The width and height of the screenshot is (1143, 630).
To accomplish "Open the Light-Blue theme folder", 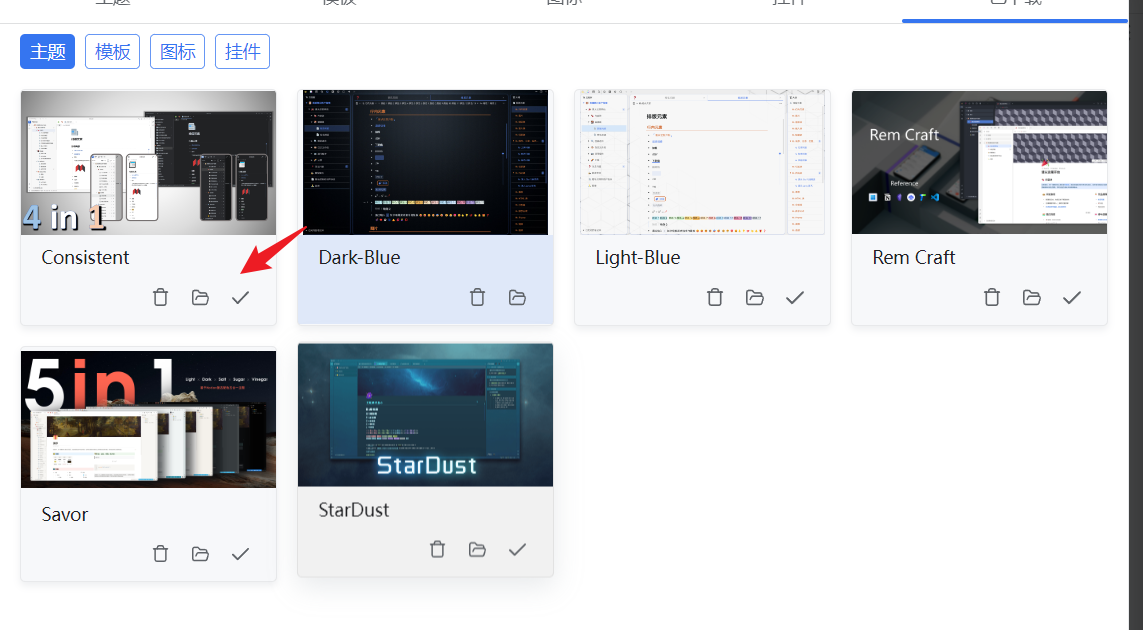I will [x=754, y=298].
